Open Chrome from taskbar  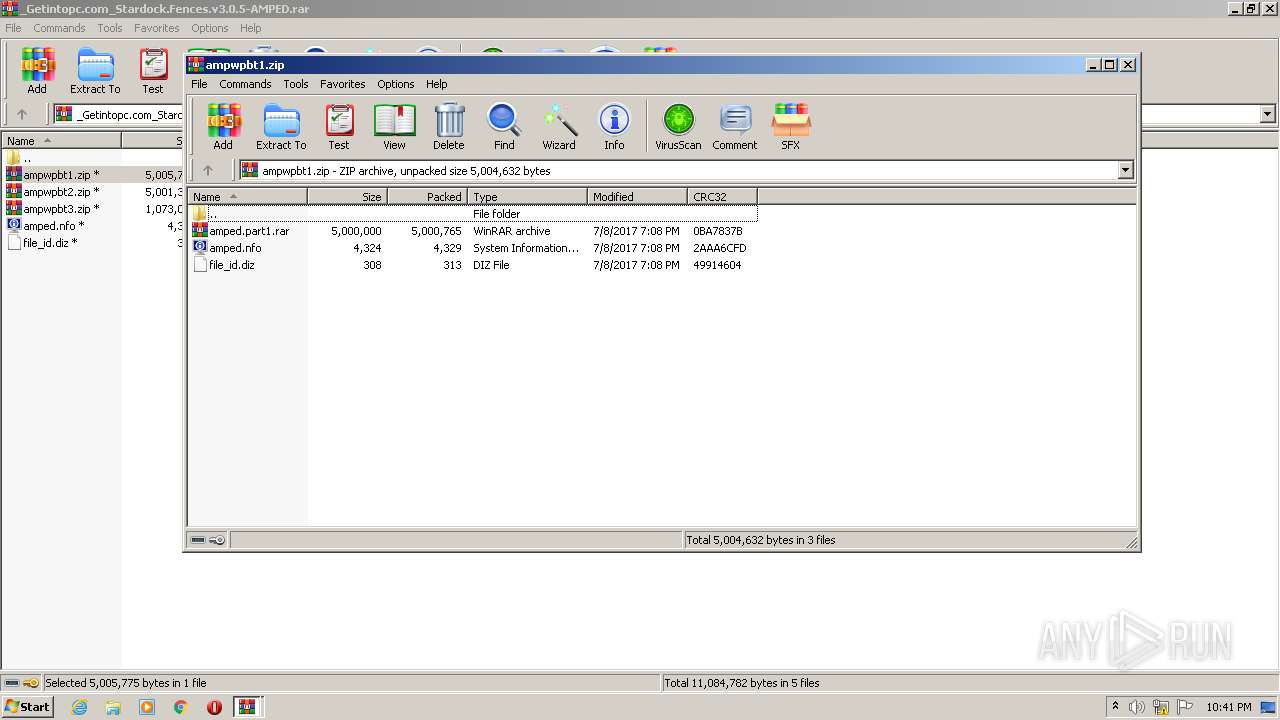tap(180, 707)
